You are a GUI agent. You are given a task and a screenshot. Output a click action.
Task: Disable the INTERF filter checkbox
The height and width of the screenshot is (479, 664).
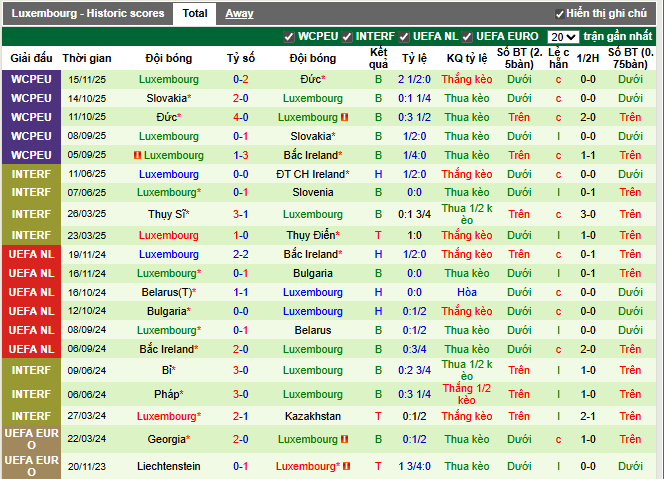[x=347, y=37]
